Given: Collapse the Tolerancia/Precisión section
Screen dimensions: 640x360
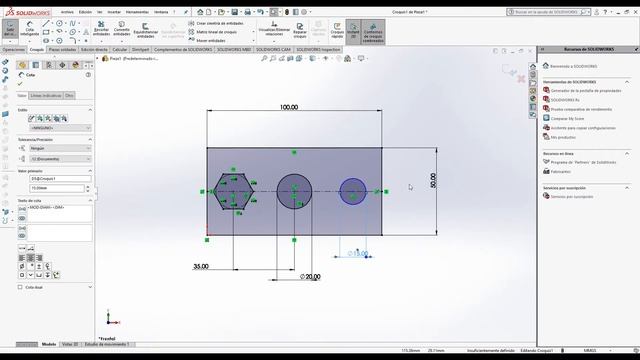Looking at the screenshot, I should [90, 140].
